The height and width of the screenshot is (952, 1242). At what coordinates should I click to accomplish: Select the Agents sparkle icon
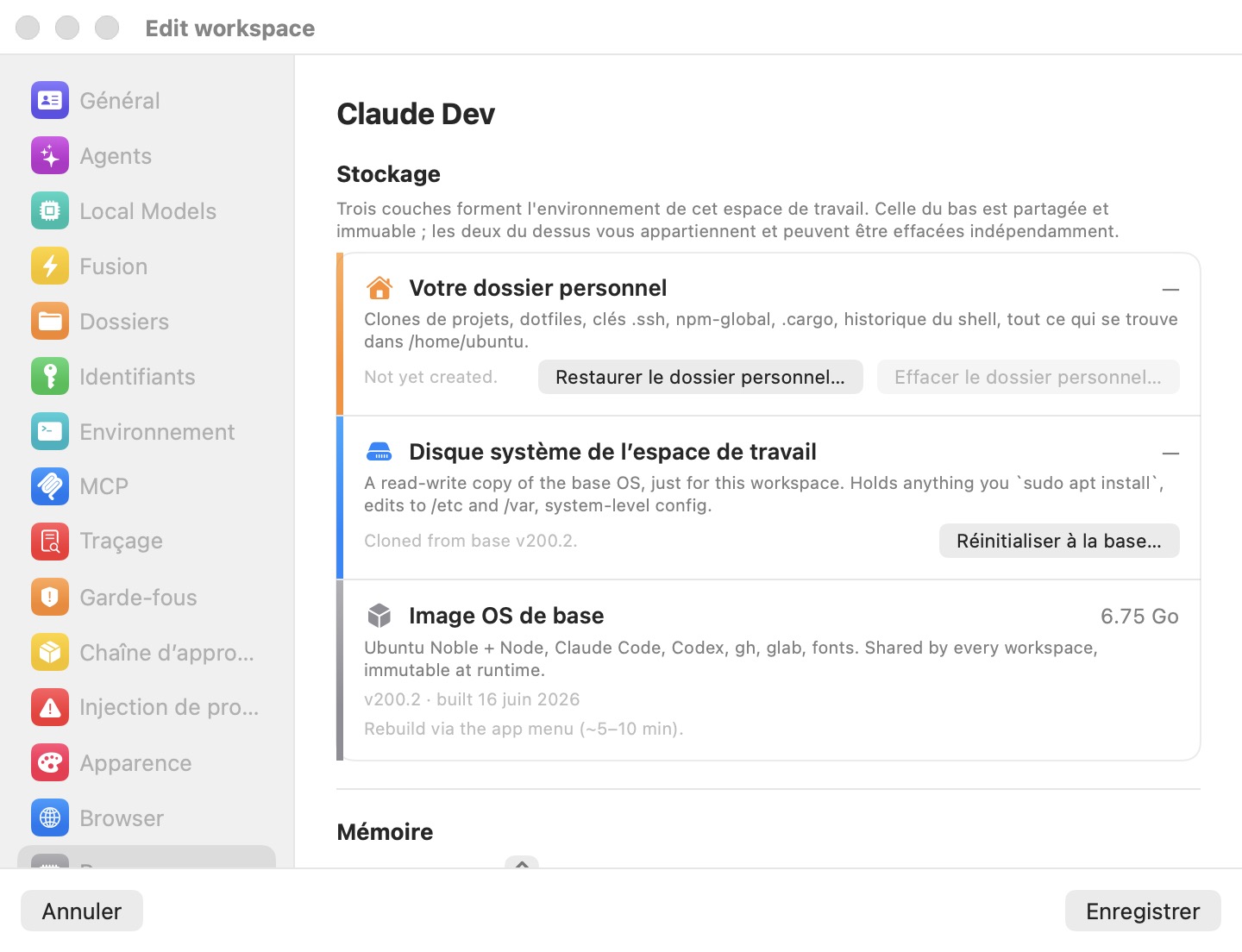[x=50, y=156]
